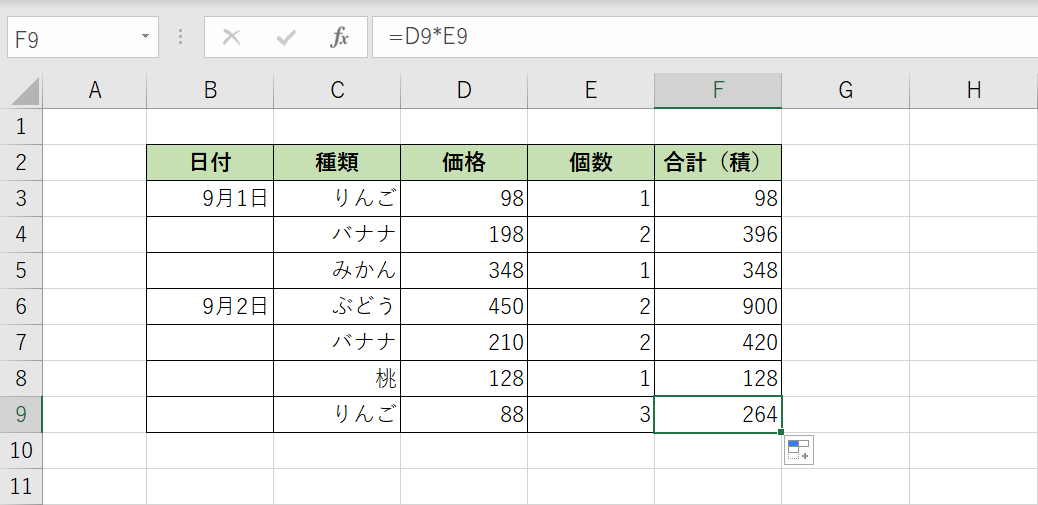Select the 9月1日 date cell
The image size is (1038, 505).
pyautogui.click(x=210, y=199)
